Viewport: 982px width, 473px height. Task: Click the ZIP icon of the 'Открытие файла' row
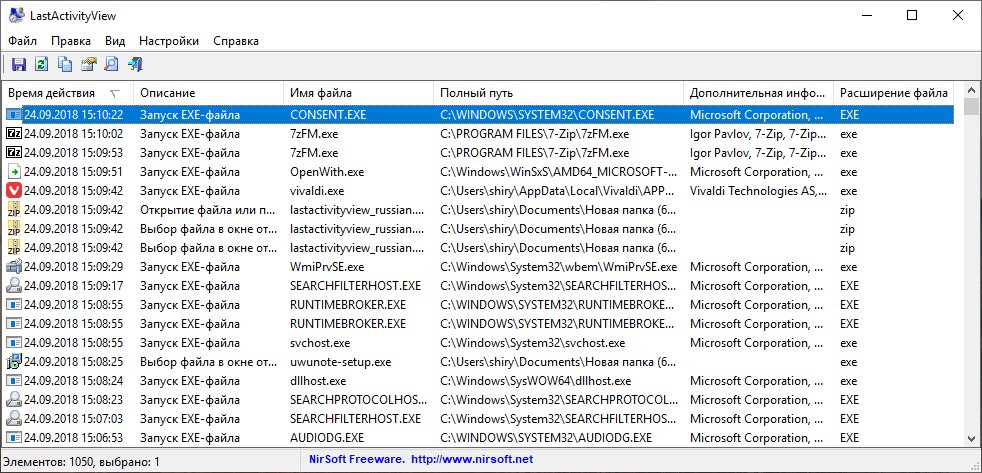(x=14, y=210)
